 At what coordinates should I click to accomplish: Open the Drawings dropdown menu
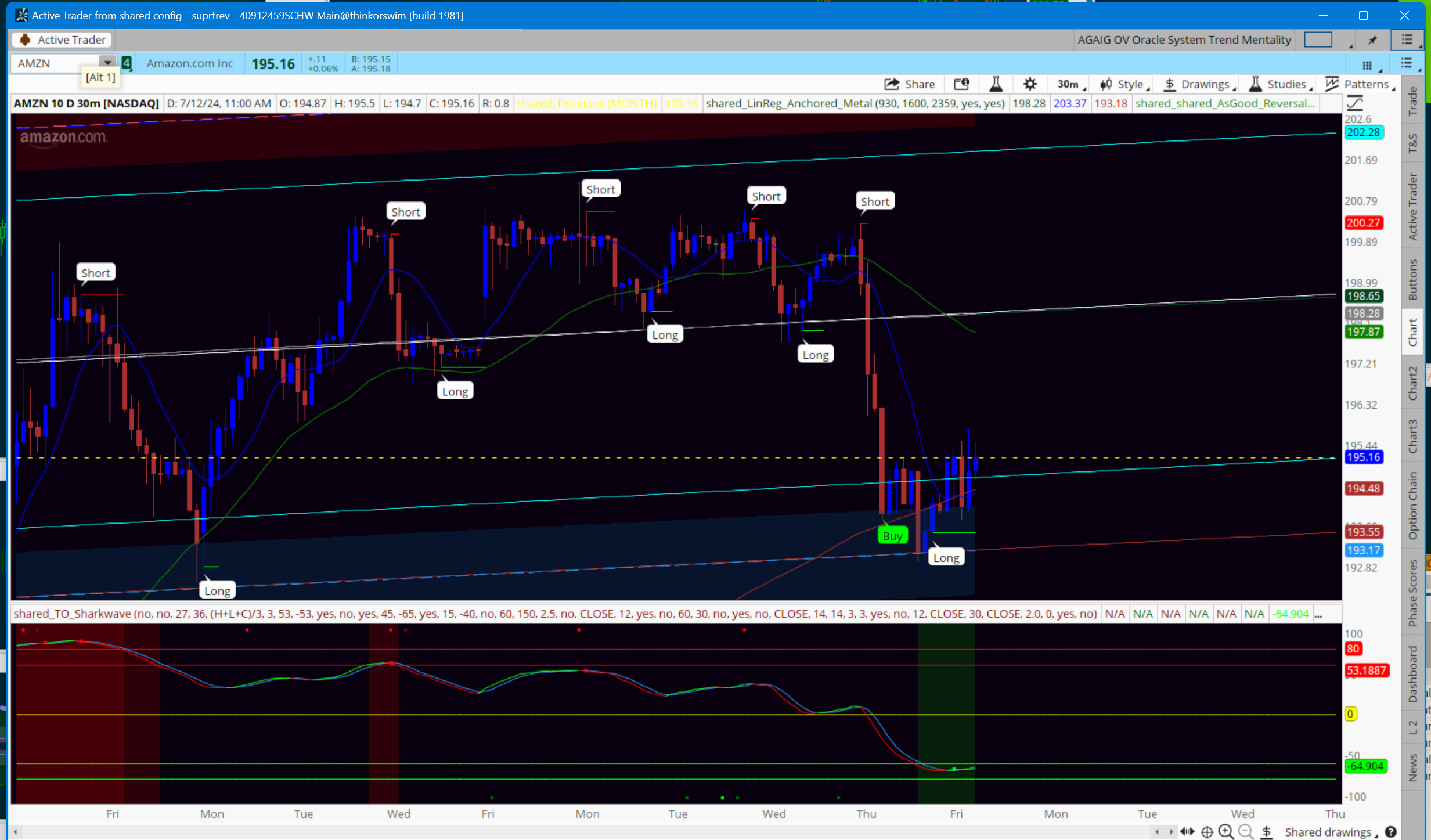click(1199, 84)
